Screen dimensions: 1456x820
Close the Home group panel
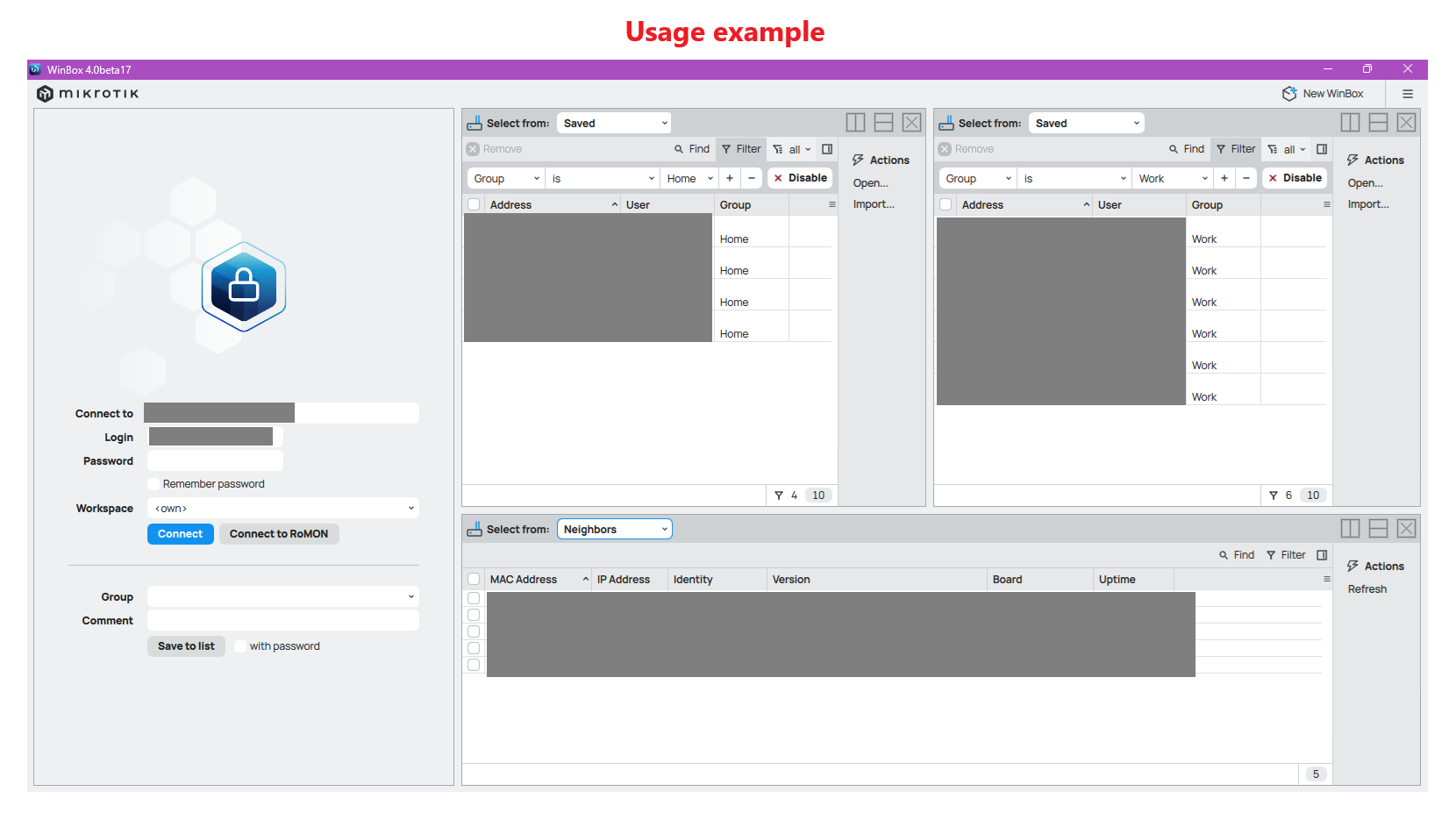tap(911, 123)
